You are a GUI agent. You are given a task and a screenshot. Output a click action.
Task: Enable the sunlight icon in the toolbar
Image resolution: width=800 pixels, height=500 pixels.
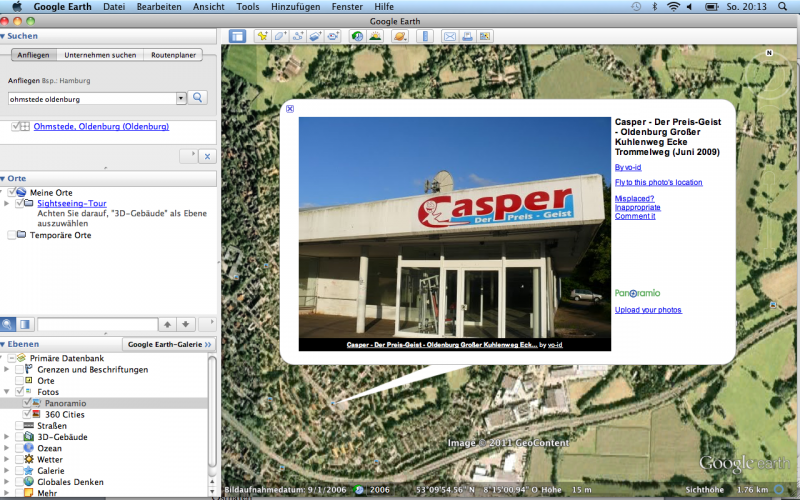[x=375, y=36]
